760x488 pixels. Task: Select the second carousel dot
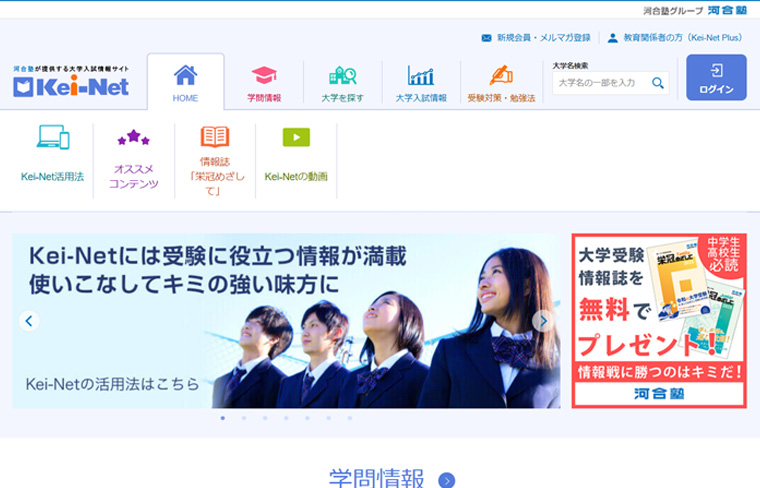244,418
